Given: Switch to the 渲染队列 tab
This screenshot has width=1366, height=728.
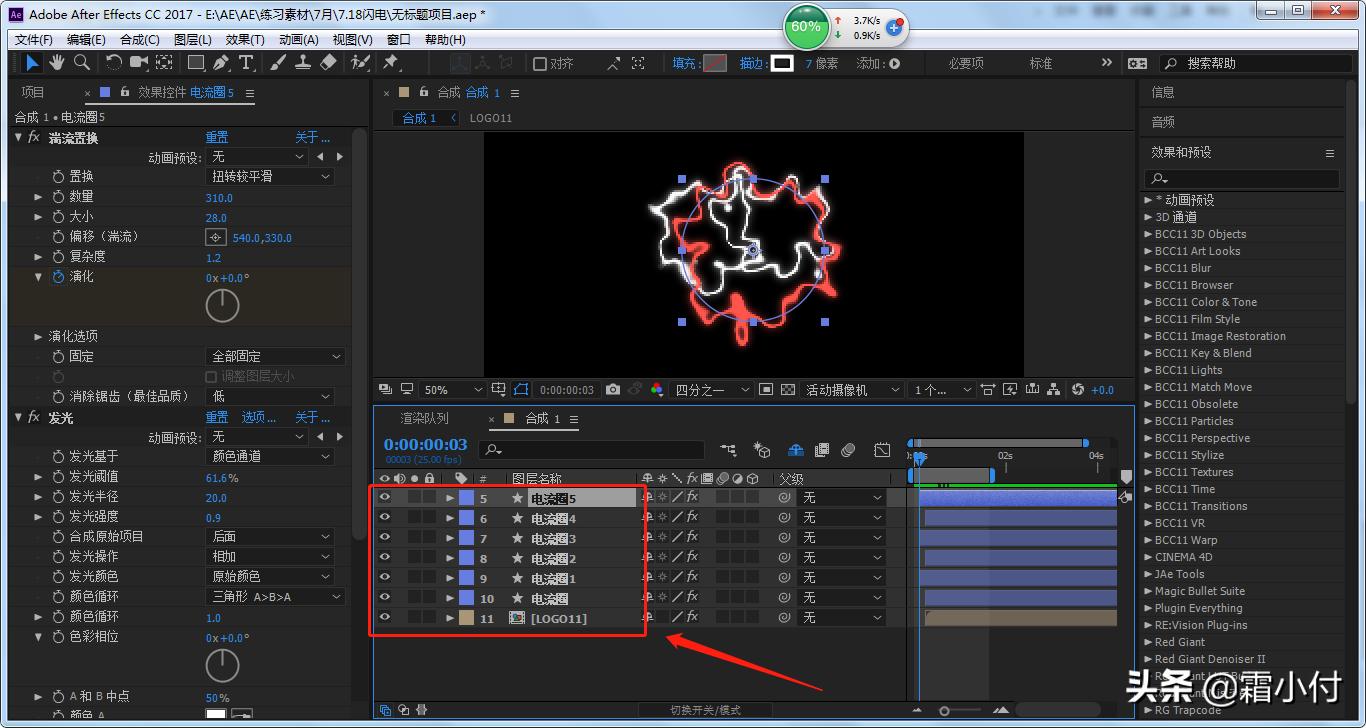Looking at the screenshot, I should 424,419.
